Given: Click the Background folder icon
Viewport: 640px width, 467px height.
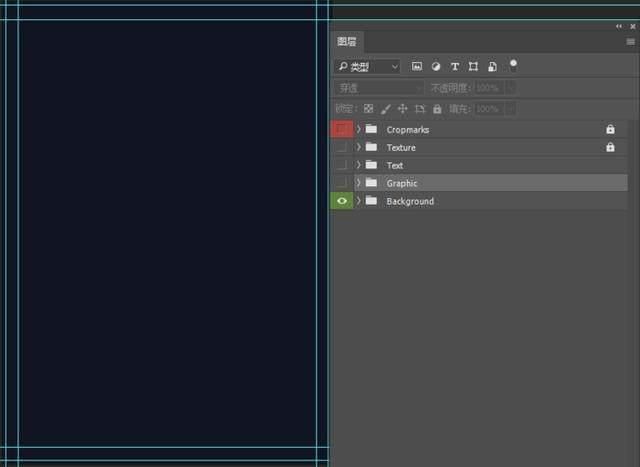Looking at the screenshot, I should [x=371, y=201].
